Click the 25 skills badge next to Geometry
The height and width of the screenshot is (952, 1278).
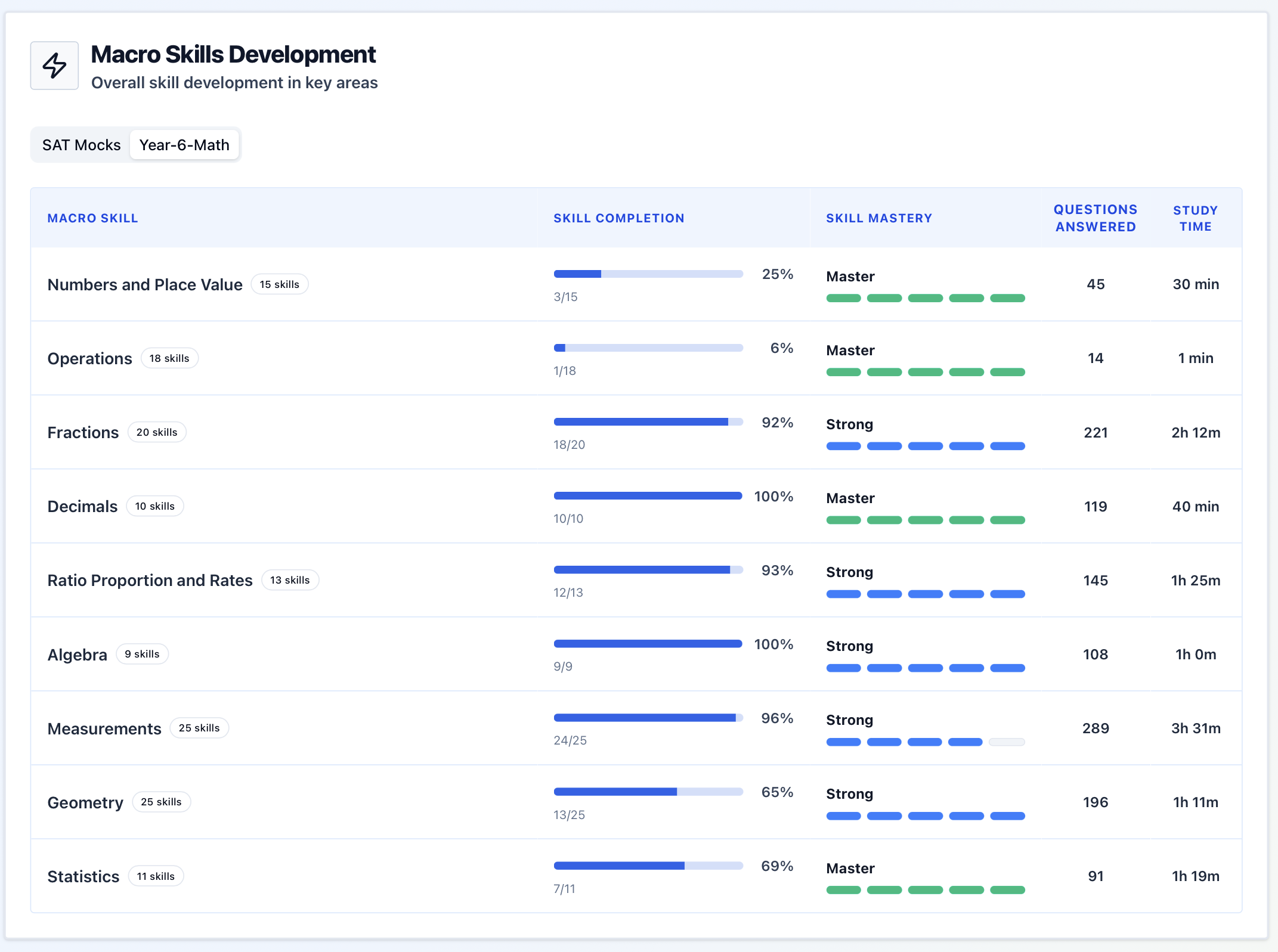tap(161, 802)
